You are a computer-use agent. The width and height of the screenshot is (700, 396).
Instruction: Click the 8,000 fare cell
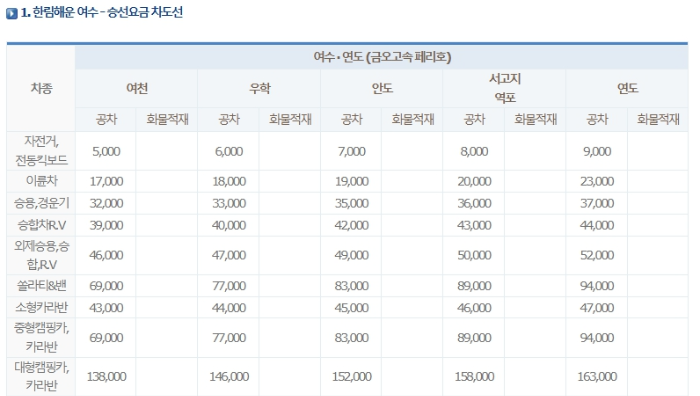(x=474, y=151)
